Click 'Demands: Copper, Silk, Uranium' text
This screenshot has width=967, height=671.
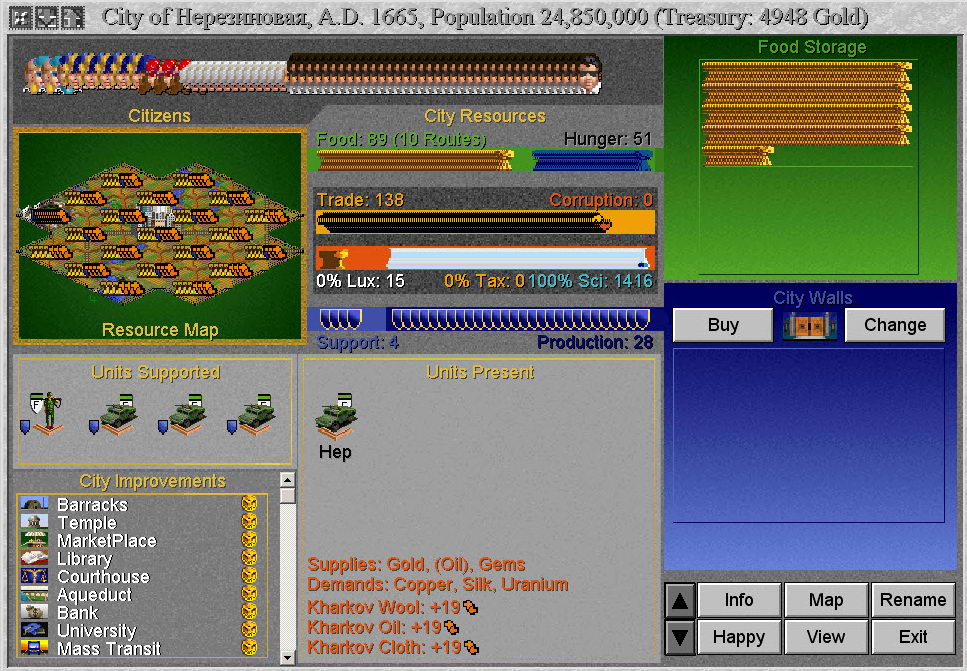click(x=438, y=584)
